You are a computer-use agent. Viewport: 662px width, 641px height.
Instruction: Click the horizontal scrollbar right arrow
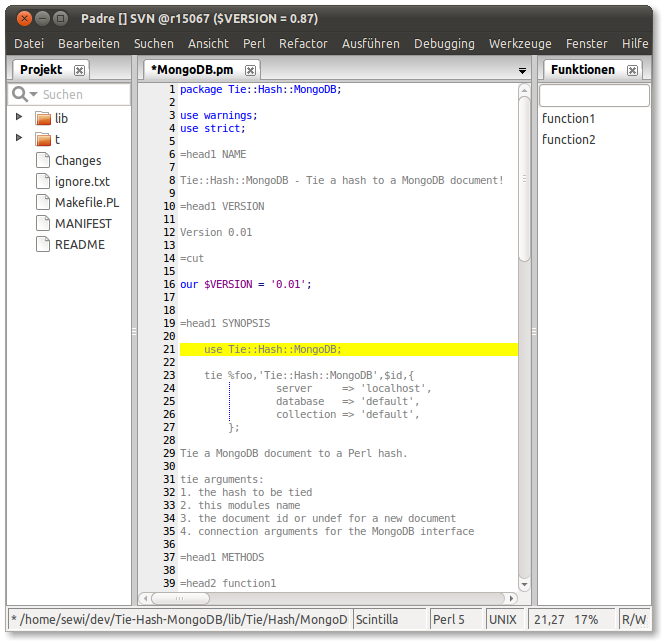click(511, 598)
